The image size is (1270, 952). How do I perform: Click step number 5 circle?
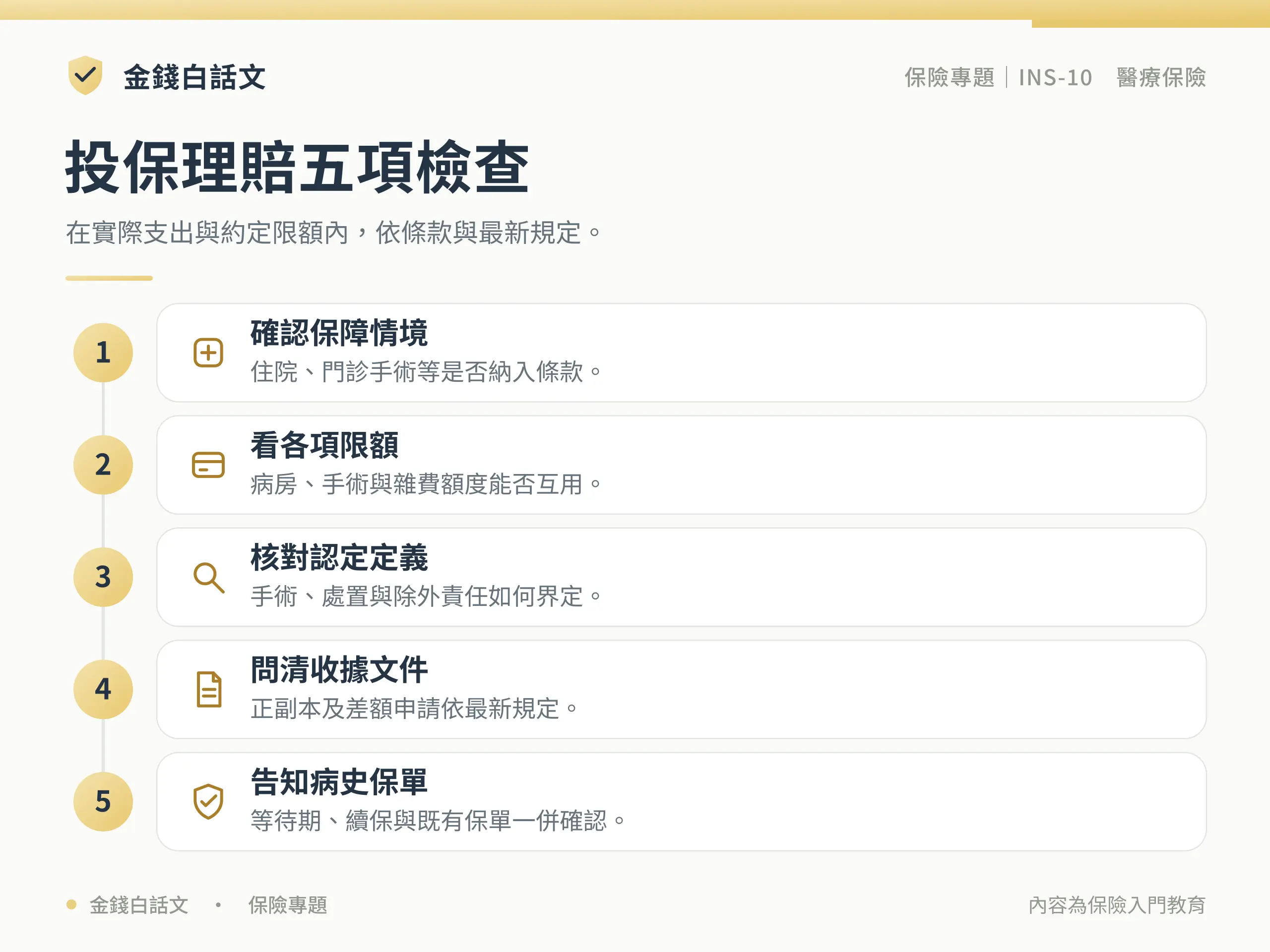[x=103, y=802]
